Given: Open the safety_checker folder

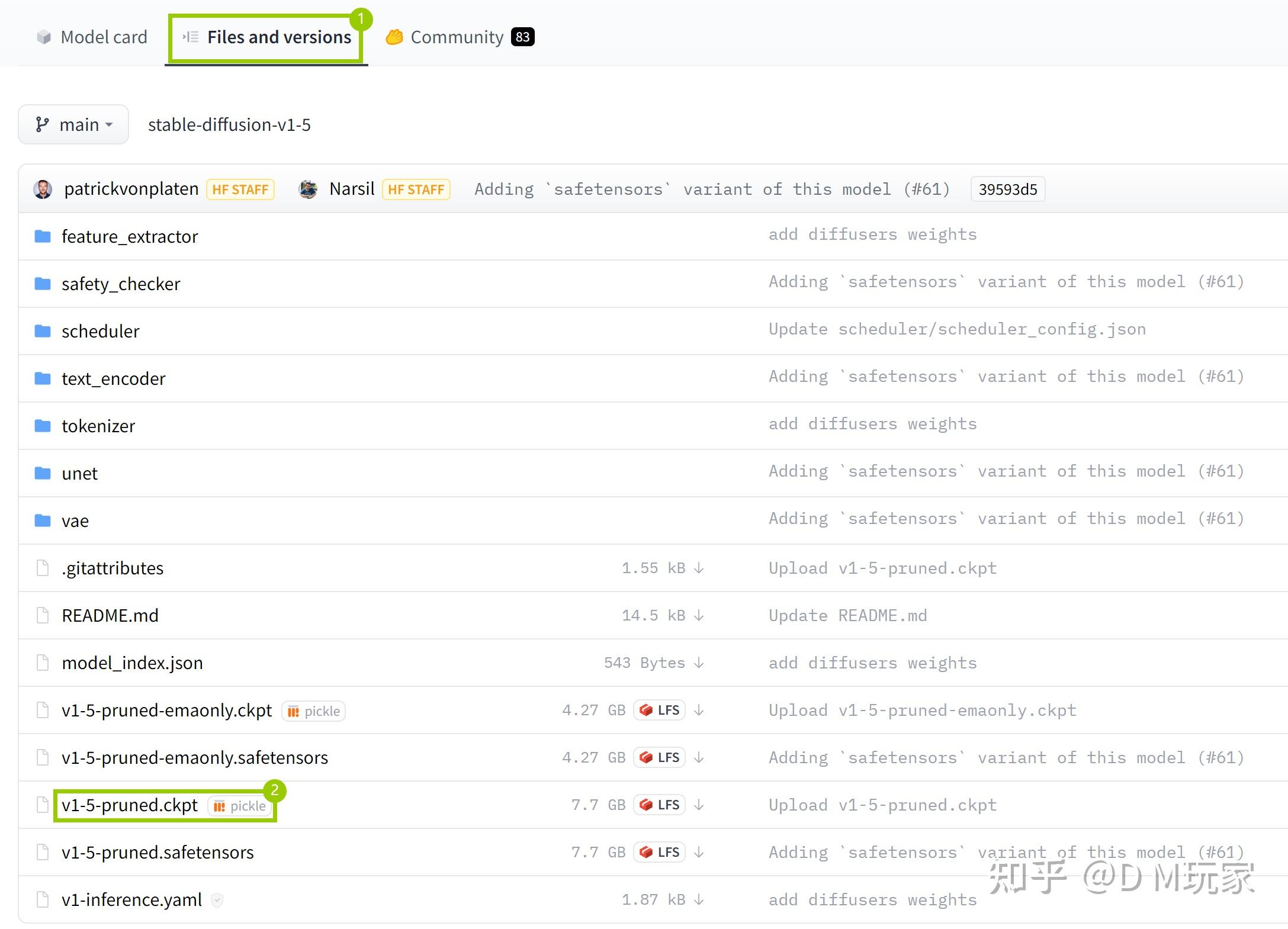Looking at the screenshot, I should coord(121,284).
